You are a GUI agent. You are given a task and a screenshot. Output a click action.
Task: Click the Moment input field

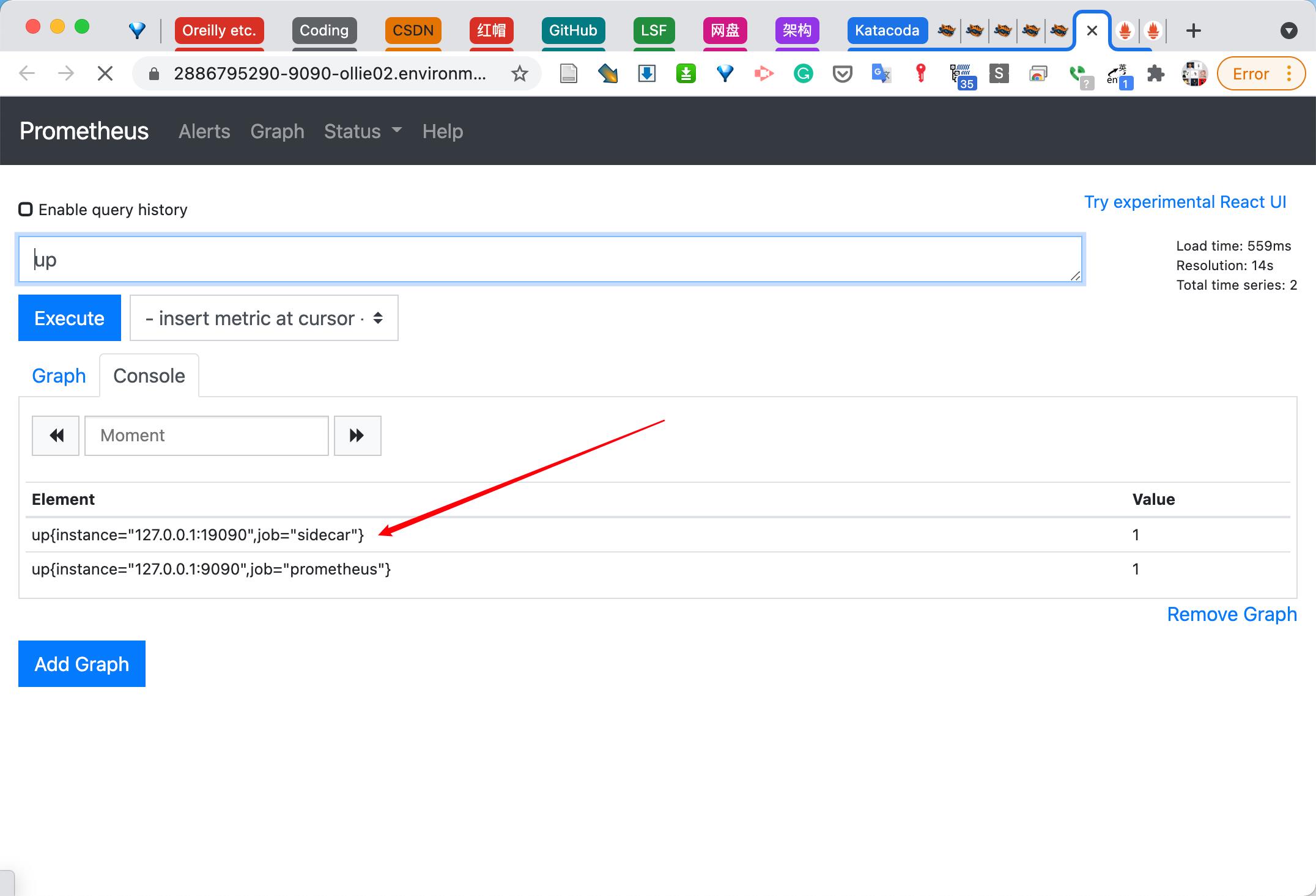(x=206, y=434)
